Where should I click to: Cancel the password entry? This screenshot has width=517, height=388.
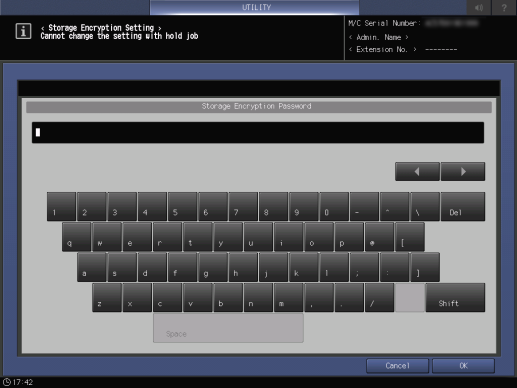click(x=397, y=366)
